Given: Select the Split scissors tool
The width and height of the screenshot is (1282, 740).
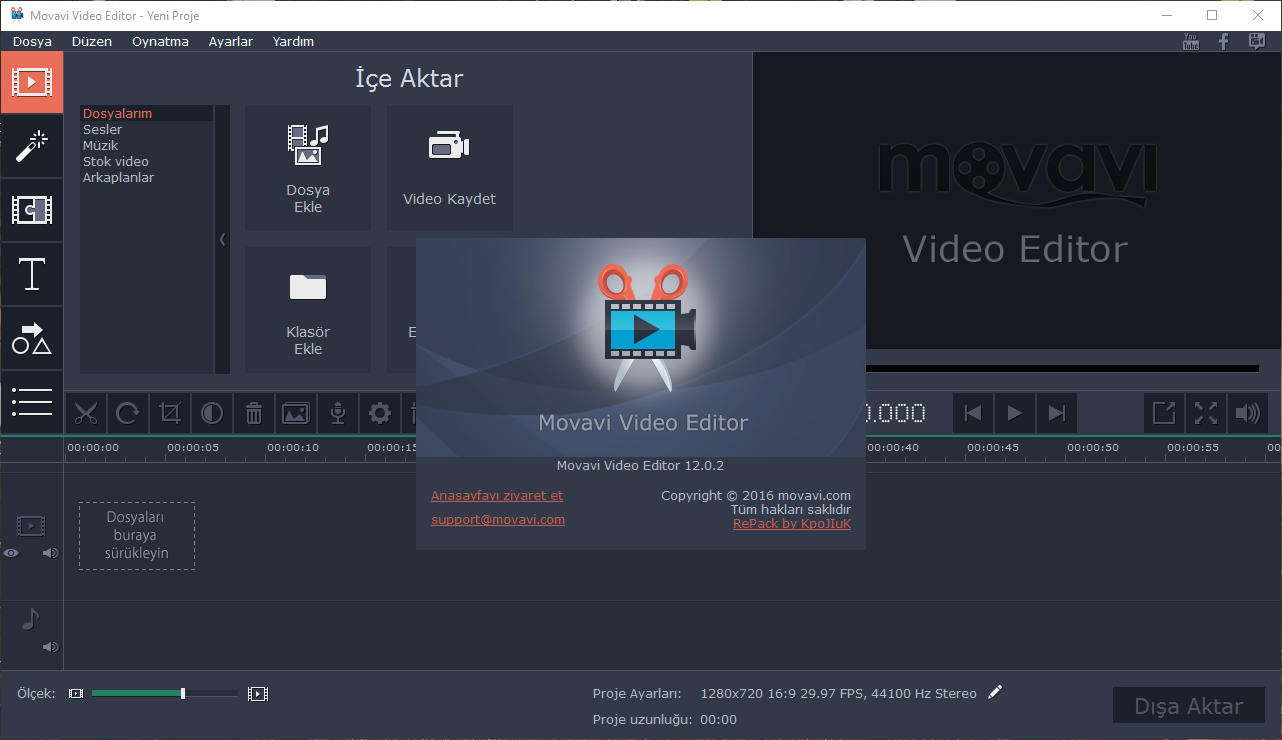Looking at the screenshot, I should 86,413.
